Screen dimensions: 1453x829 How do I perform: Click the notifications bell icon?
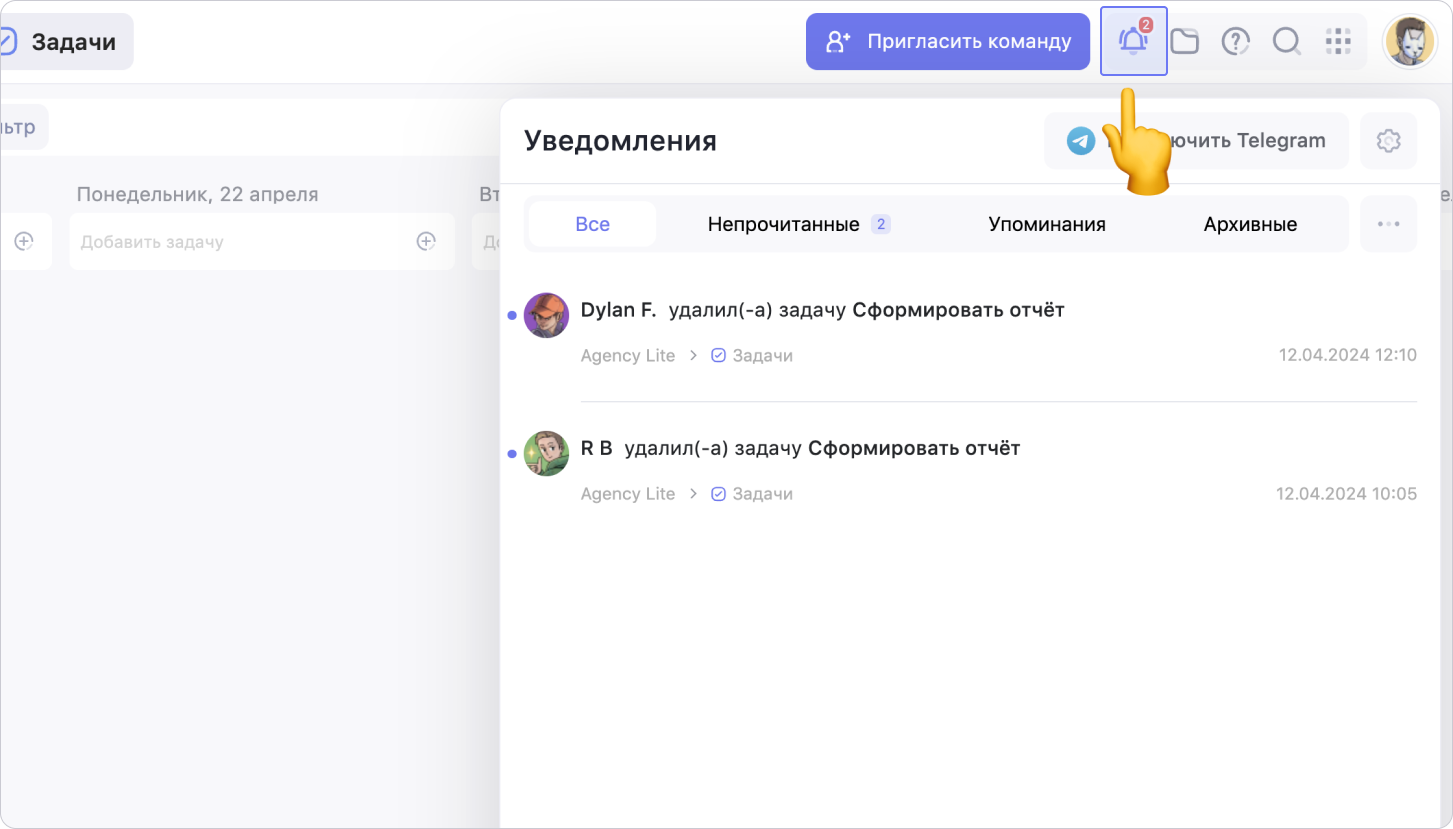coord(1133,41)
